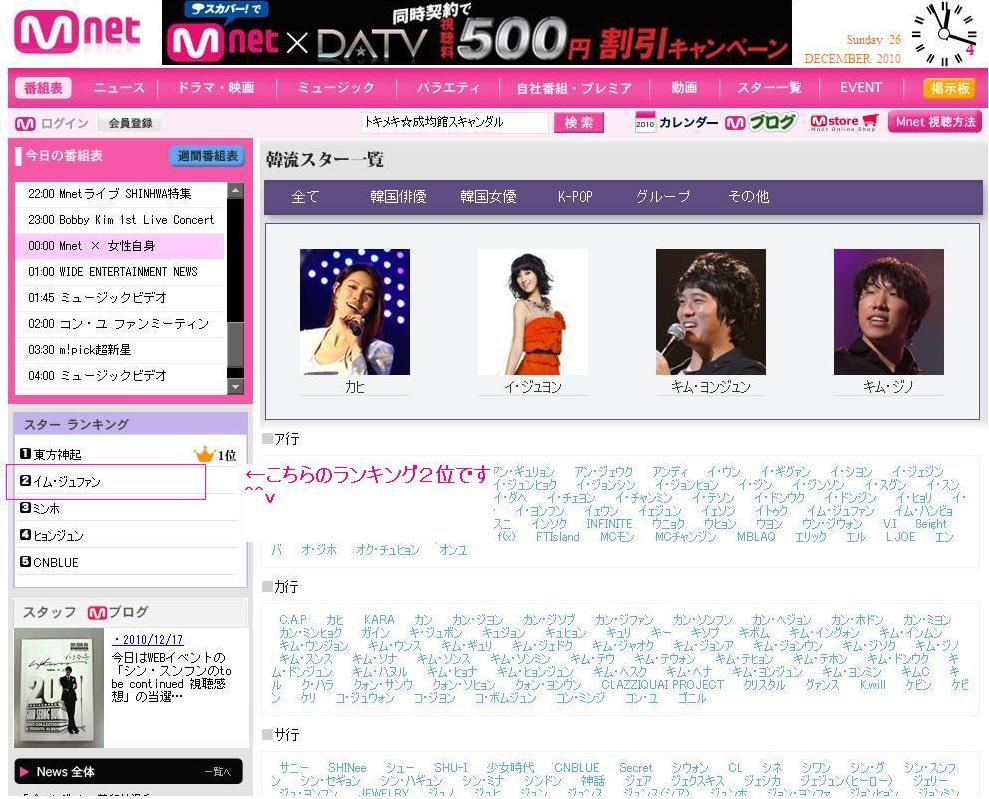
Task: Click the Mnet 視聴方法 button
Action: [x=935, y=121]
